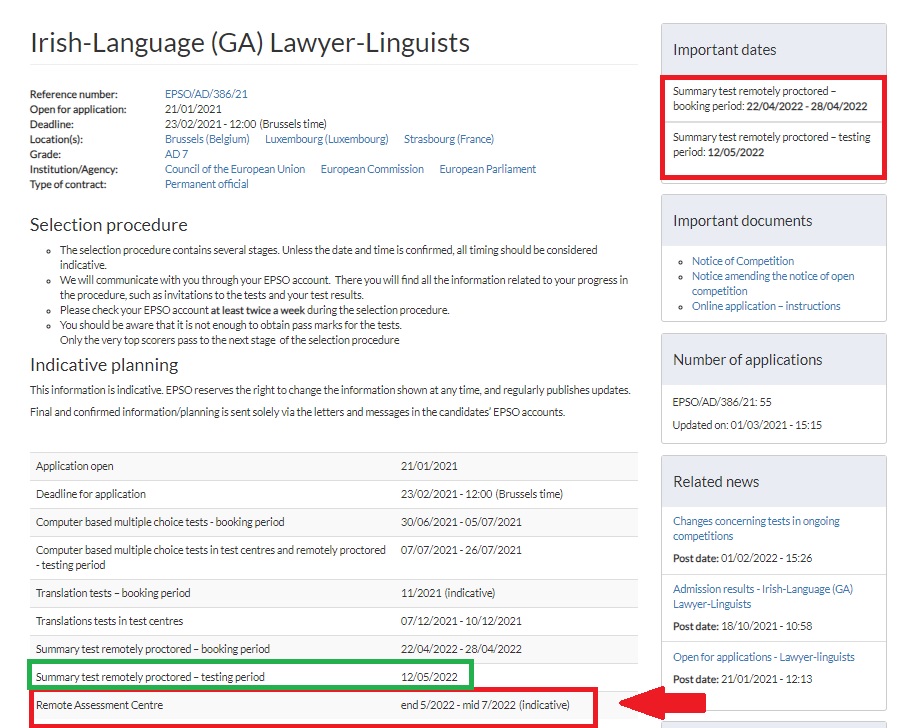Open the Luxembourg (Luxembourg) location link

point(326,139)
